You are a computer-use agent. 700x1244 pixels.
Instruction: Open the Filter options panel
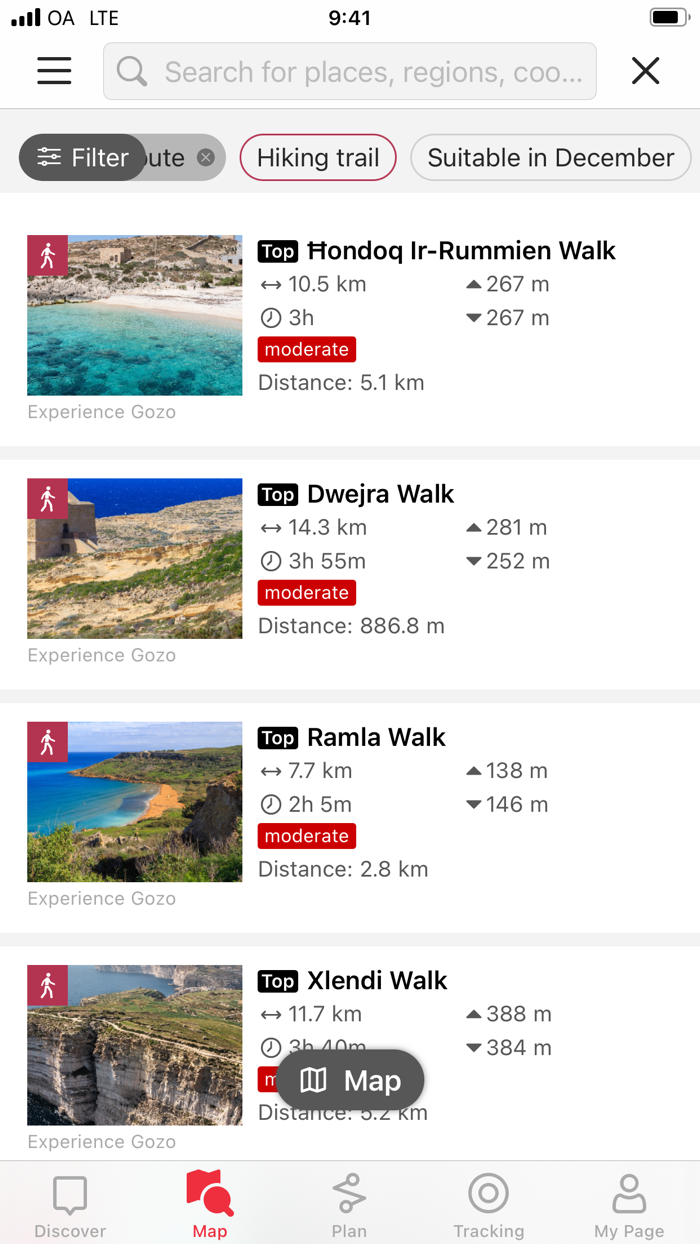tap(81, 157)
